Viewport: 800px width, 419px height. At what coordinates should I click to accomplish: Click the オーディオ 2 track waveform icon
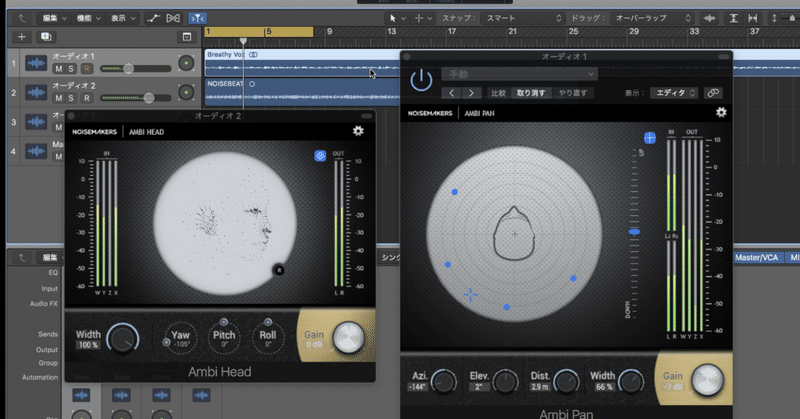coord(36,92)
